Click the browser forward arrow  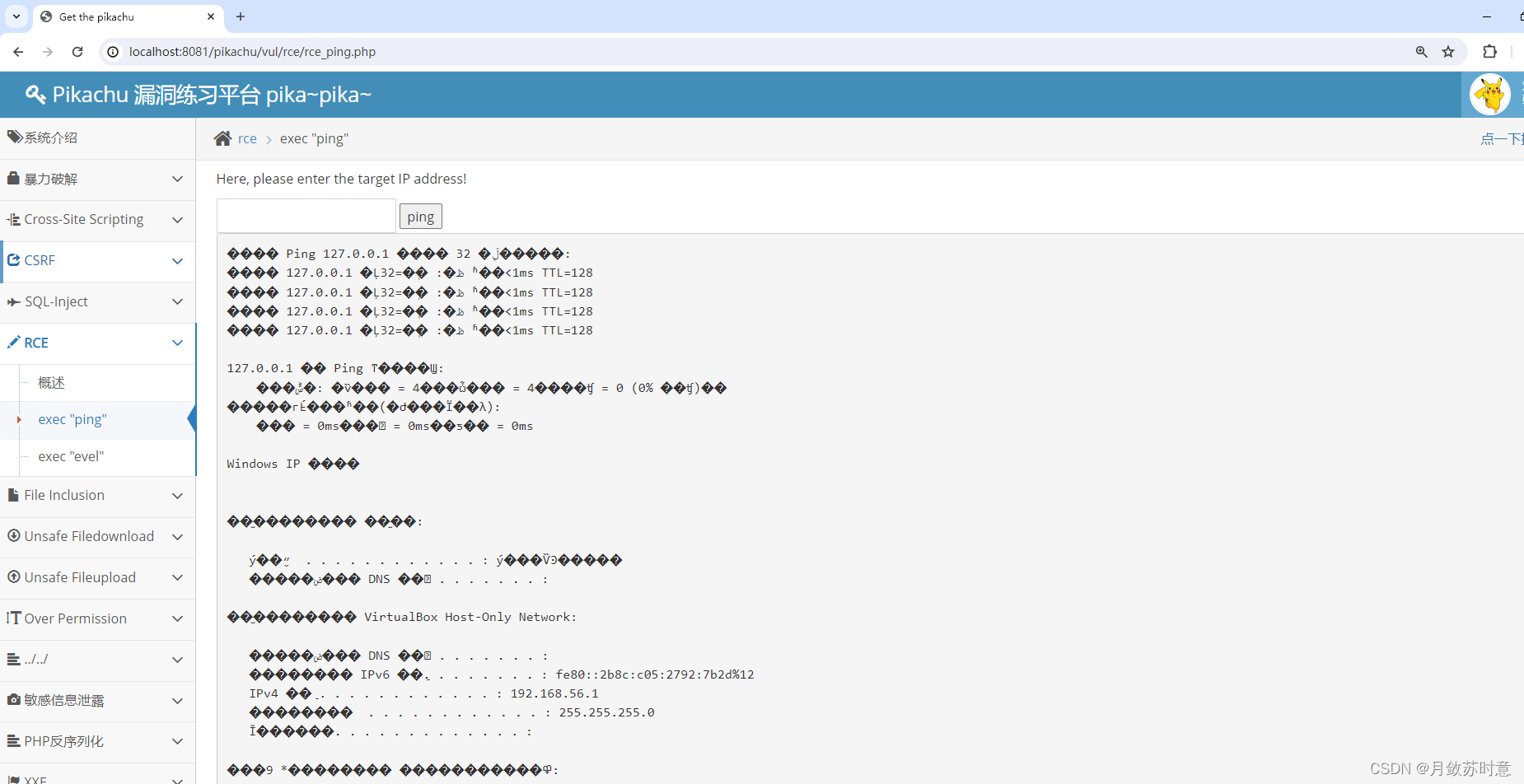pyautogui.click(x=48, y=51)
